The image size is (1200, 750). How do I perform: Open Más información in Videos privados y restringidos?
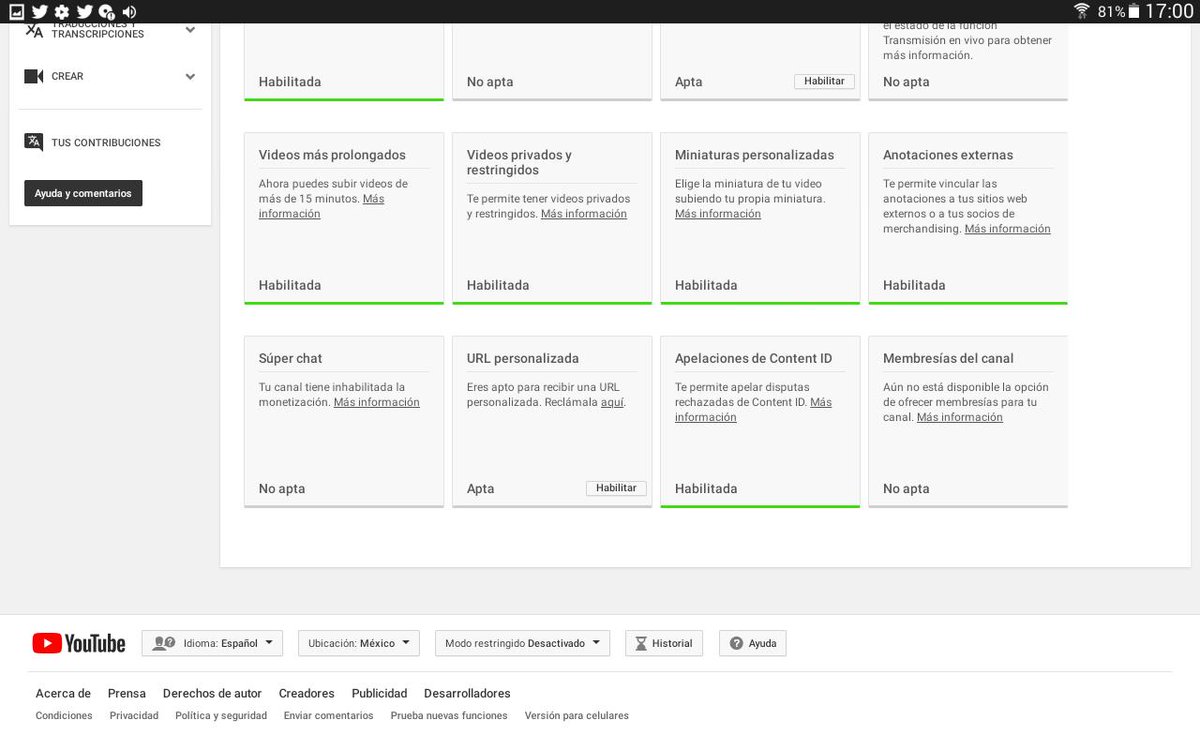(x=584, y=214)
